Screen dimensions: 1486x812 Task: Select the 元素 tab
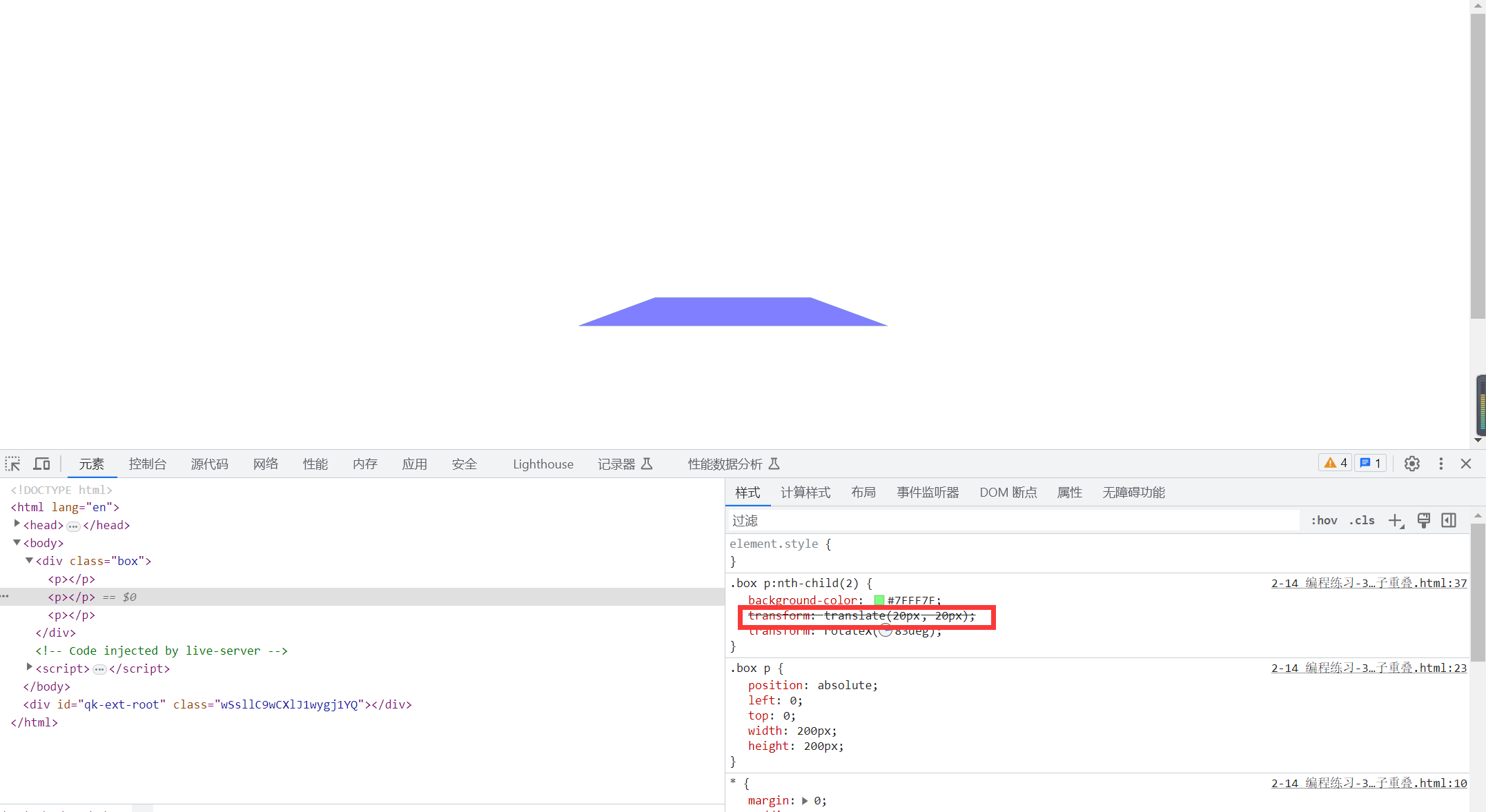pyautogui.click(x=92, y=464)
